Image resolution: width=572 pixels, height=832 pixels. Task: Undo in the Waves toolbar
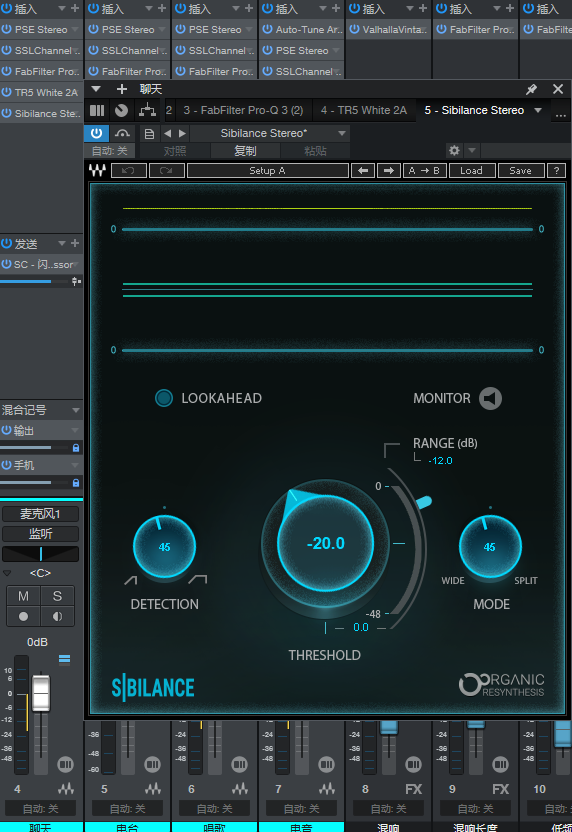coord(128,170)
